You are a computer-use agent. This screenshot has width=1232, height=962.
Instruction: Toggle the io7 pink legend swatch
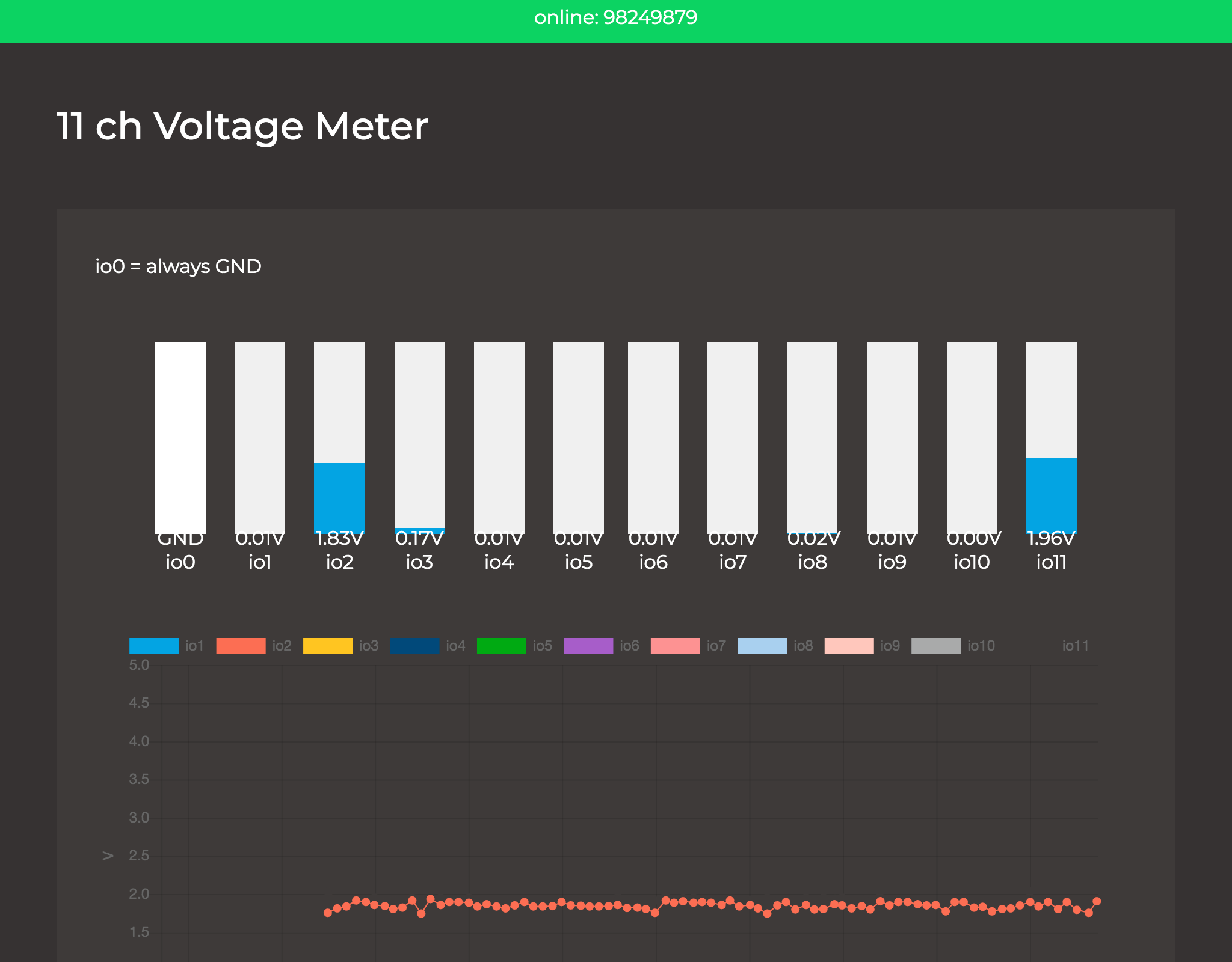(x=676, y=646)
